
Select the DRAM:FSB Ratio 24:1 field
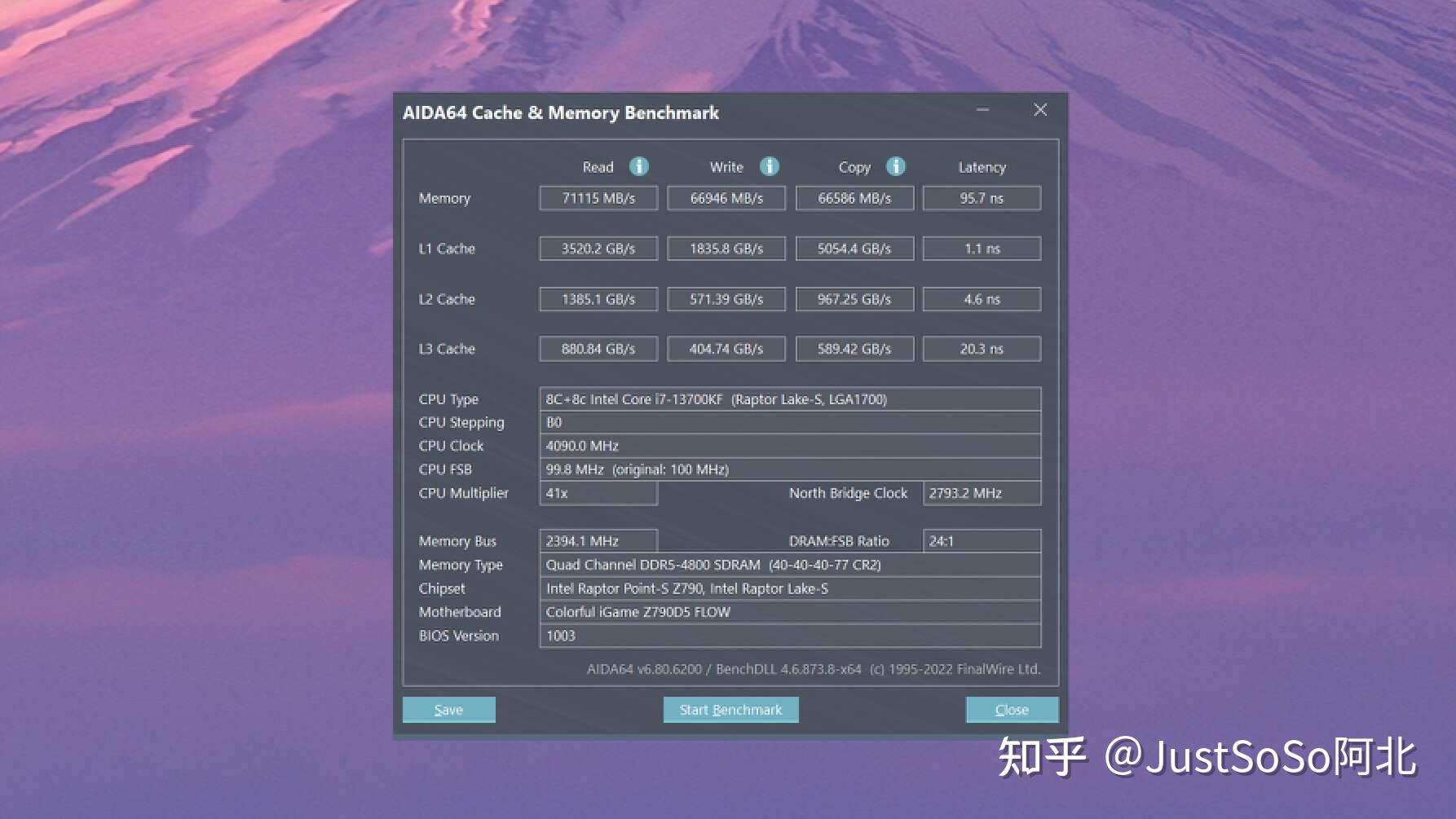coord(982,541)
